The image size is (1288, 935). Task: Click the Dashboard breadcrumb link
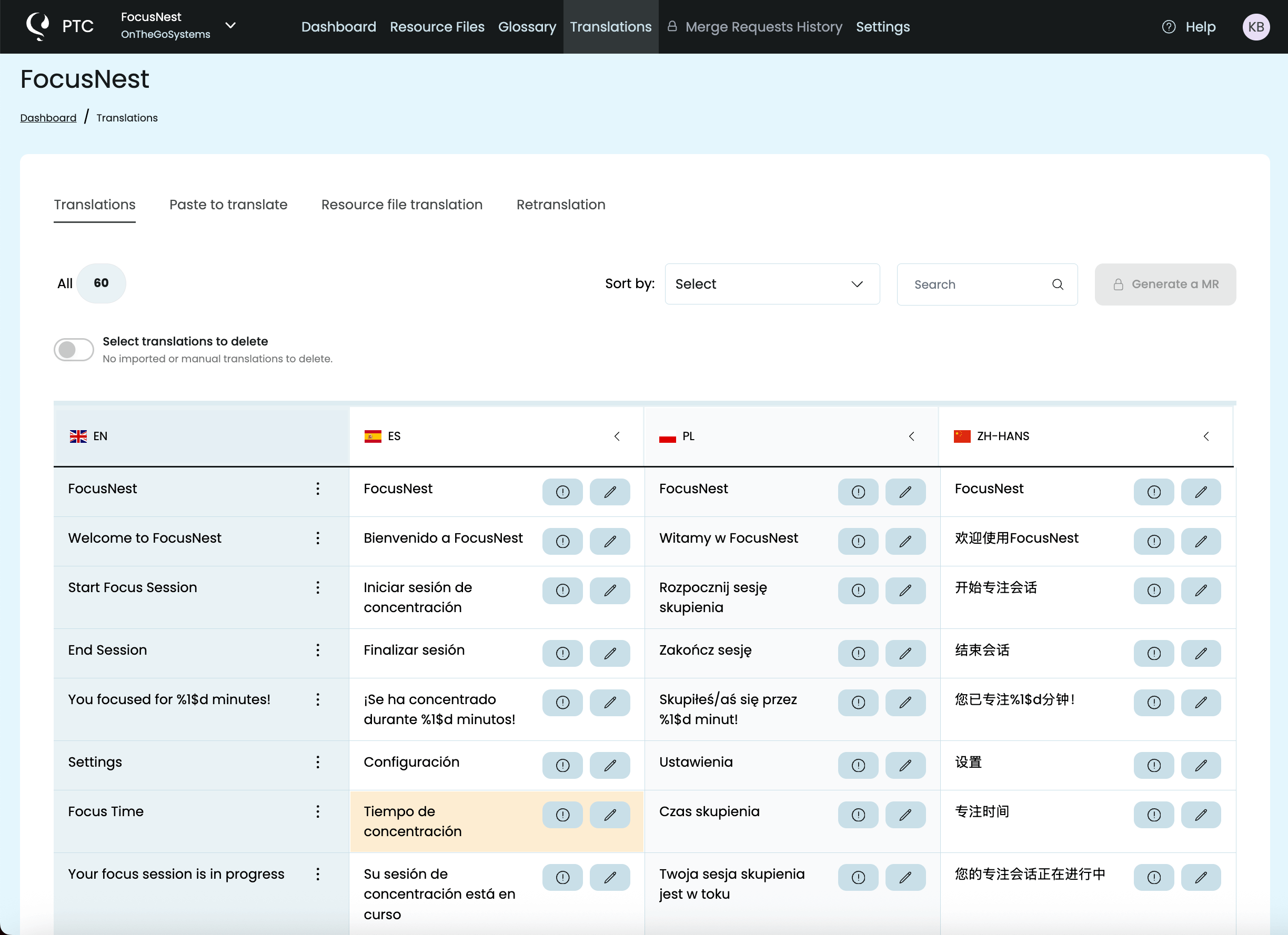(48, 117)
